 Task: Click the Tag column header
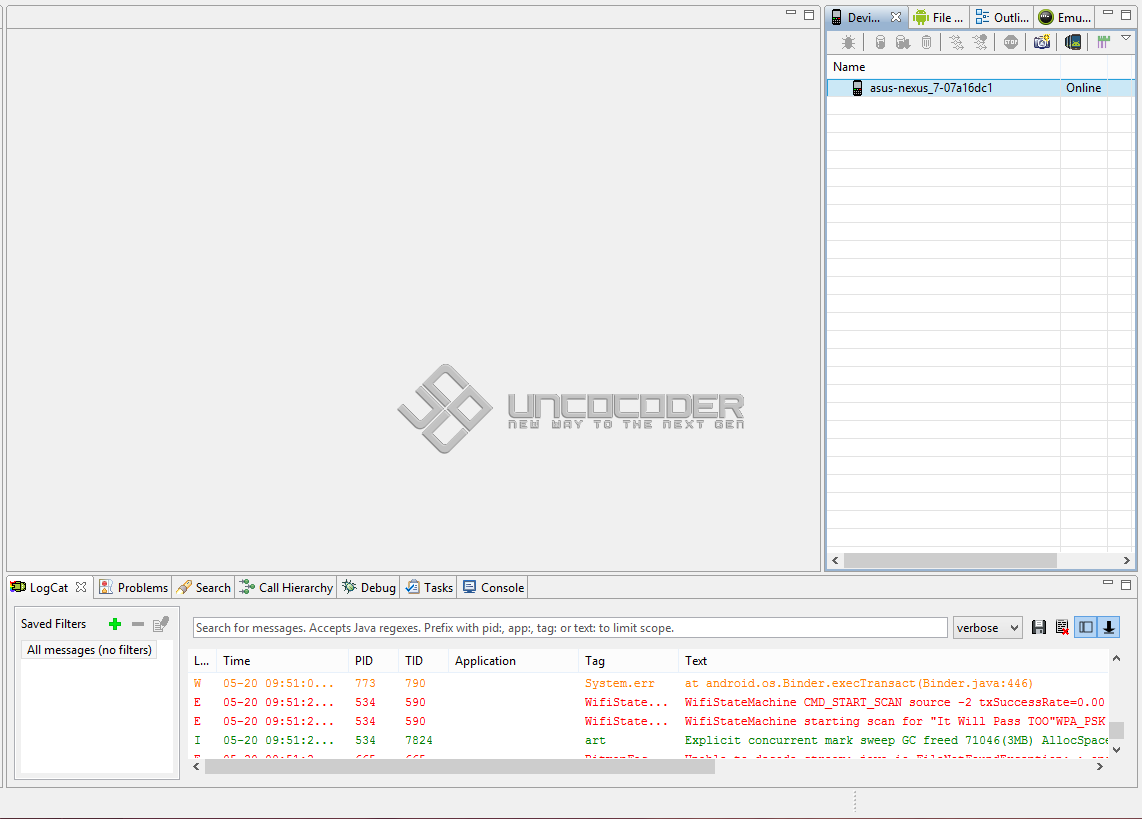coord(629,661)
